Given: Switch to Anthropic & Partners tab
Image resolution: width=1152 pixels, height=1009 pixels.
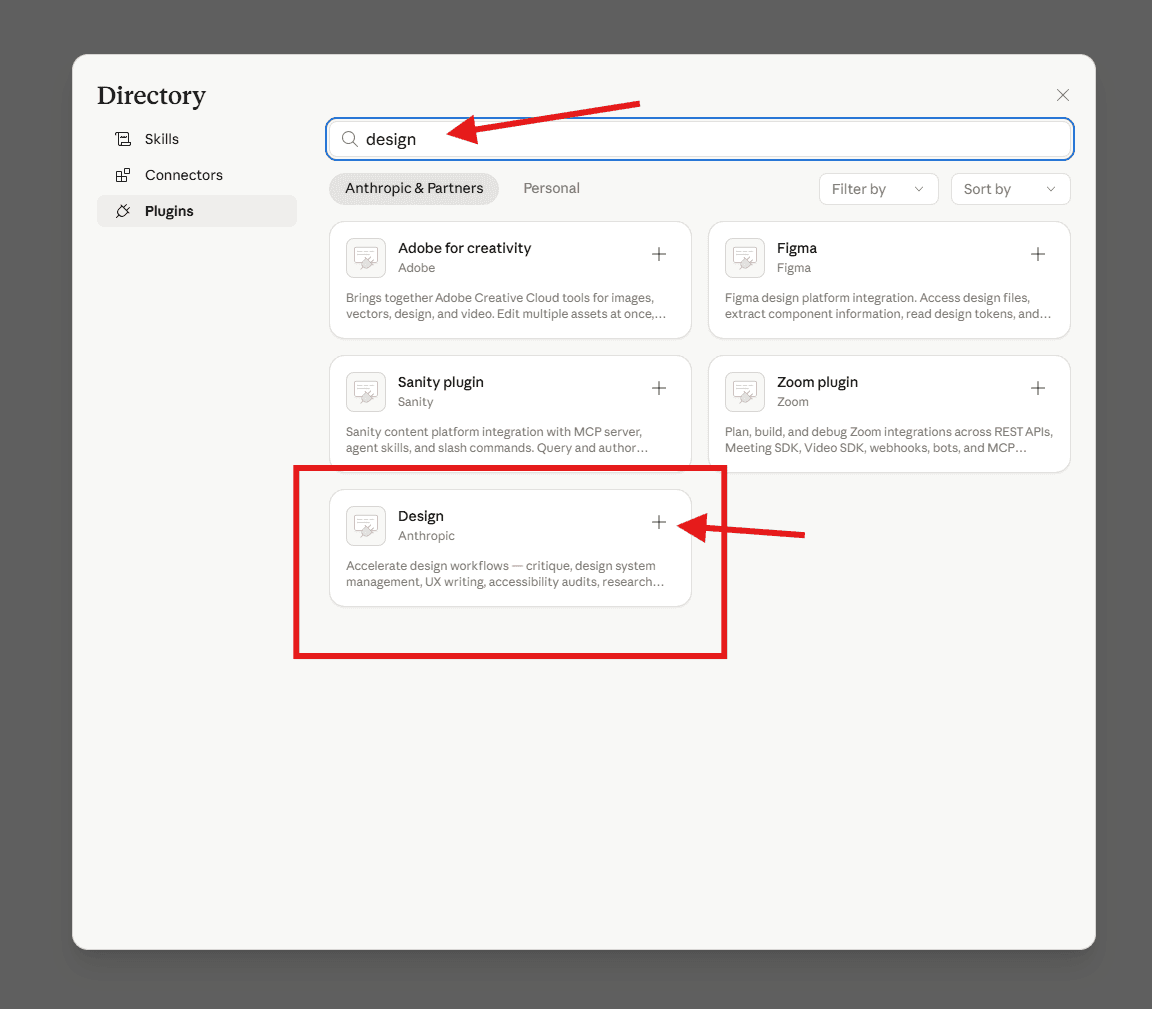Looking at the screenshot, I should click(x=414, y=188).
